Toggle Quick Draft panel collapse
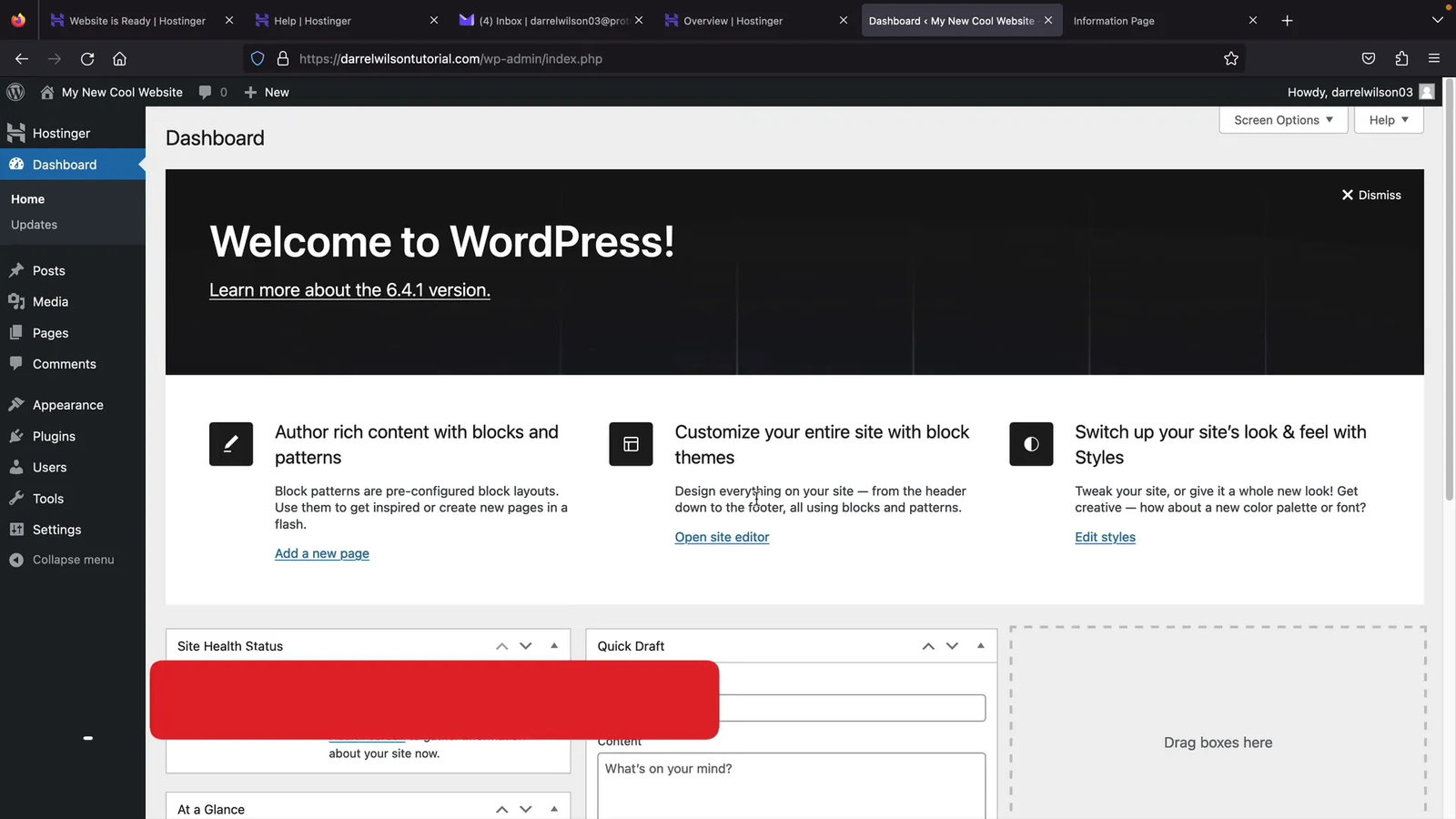Screen dimensions: 1456x819 [x=980, y=646]
